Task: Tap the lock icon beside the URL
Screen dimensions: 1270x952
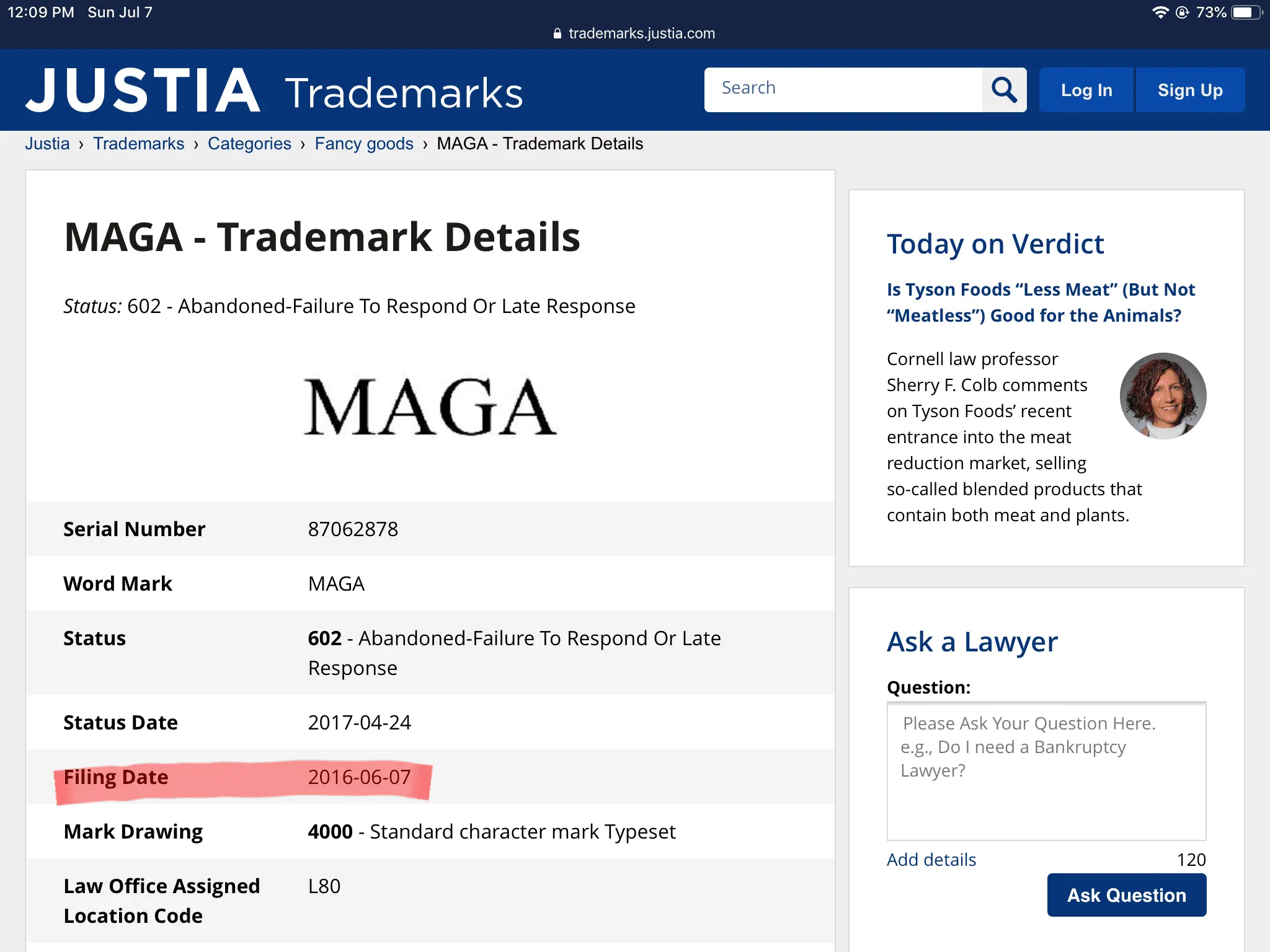Action: [x=557, y=33]
